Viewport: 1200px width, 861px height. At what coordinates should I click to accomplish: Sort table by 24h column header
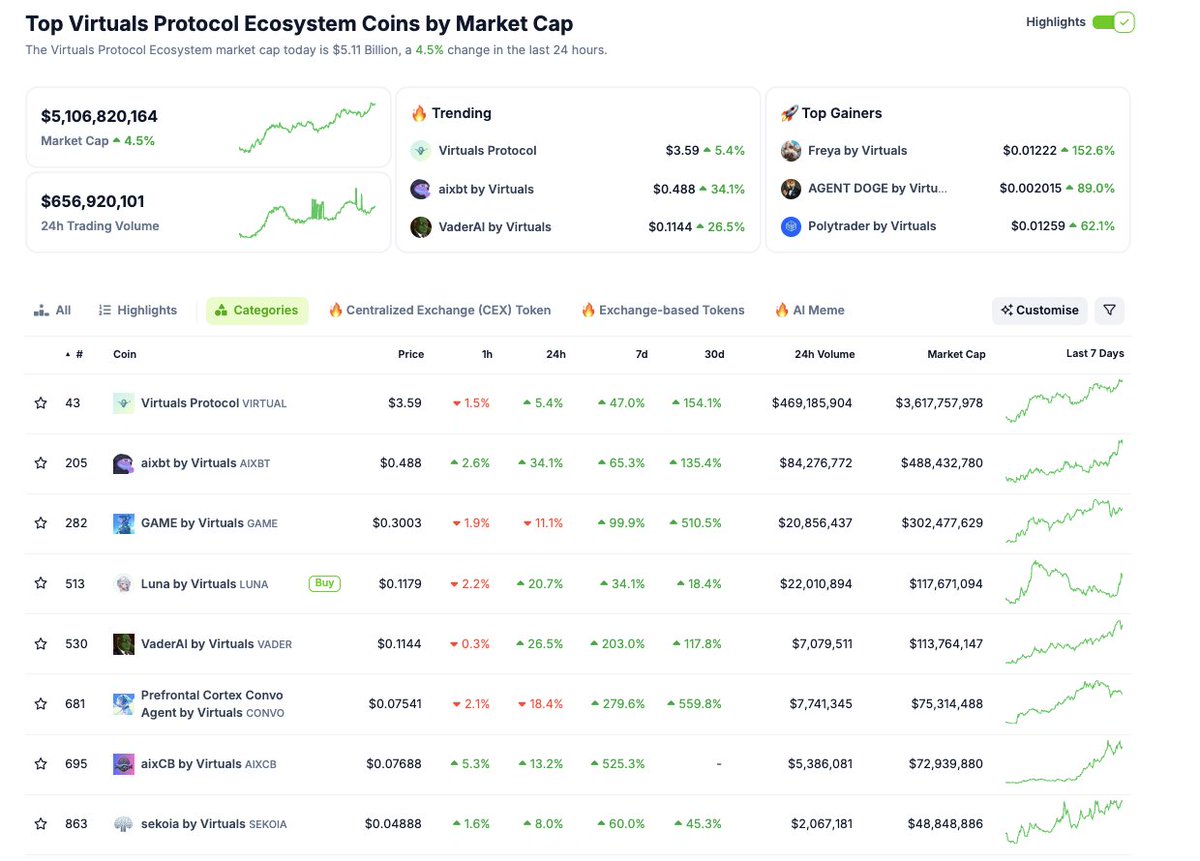[x=556, y=354]
